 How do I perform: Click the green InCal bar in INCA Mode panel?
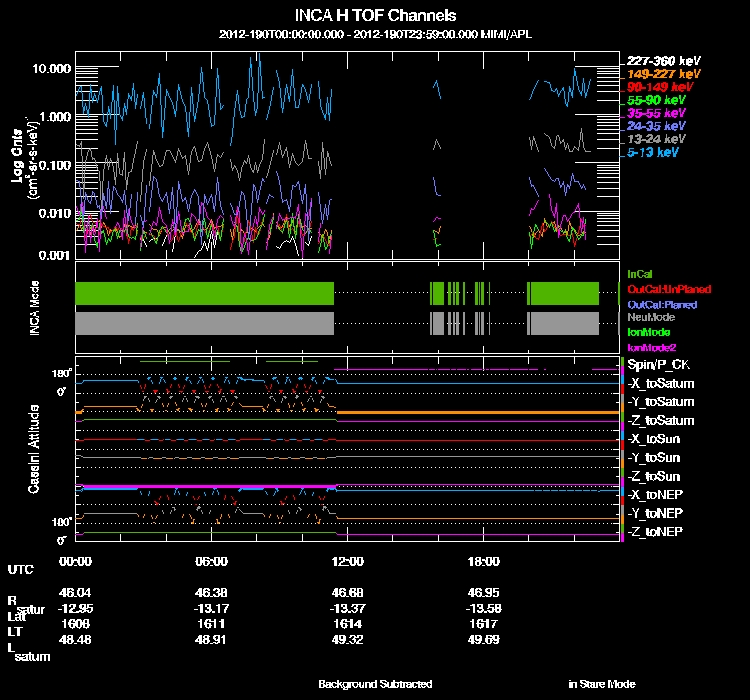click(204, 293)
